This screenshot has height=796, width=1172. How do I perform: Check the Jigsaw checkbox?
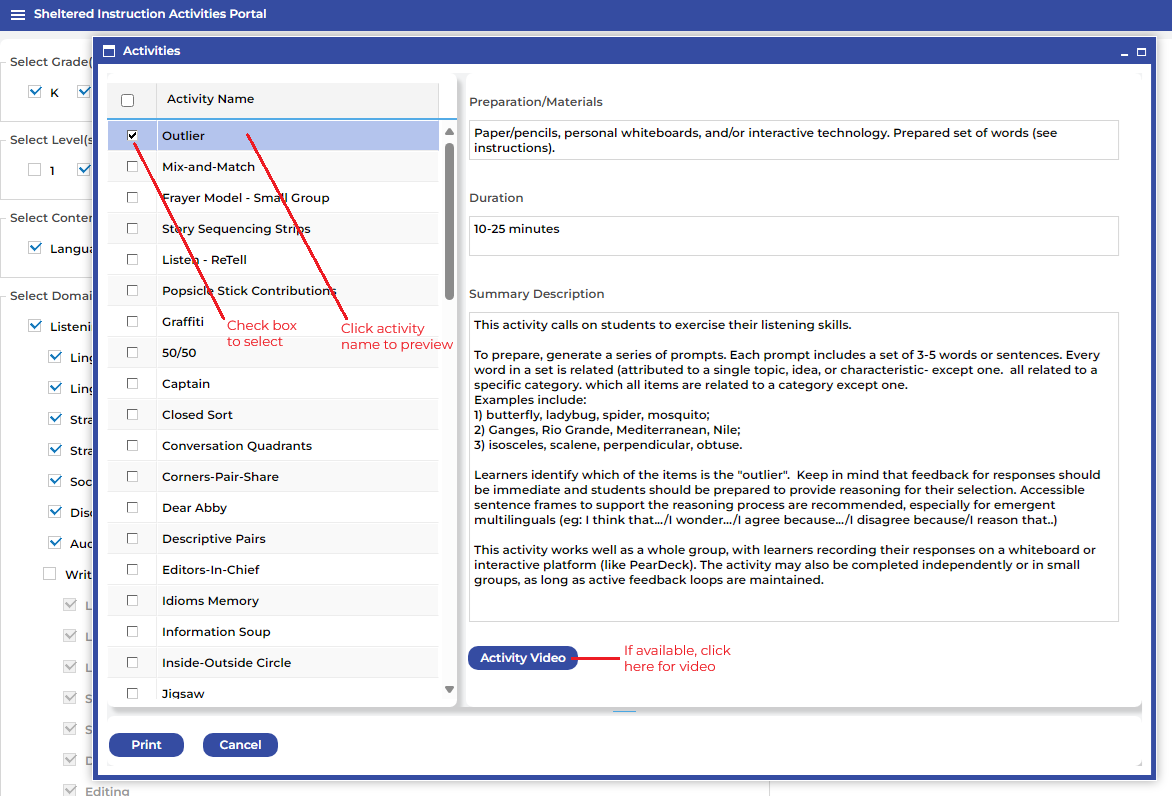pyautogui.click(x=132, y=693)
